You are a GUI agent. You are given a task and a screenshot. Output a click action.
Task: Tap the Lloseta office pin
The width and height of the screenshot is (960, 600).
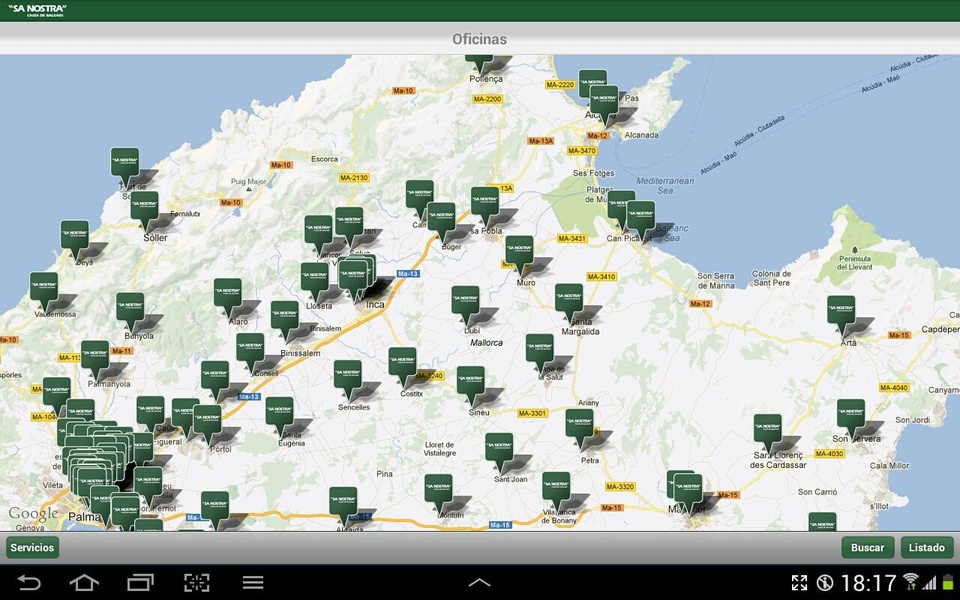(x=315, y=282)
